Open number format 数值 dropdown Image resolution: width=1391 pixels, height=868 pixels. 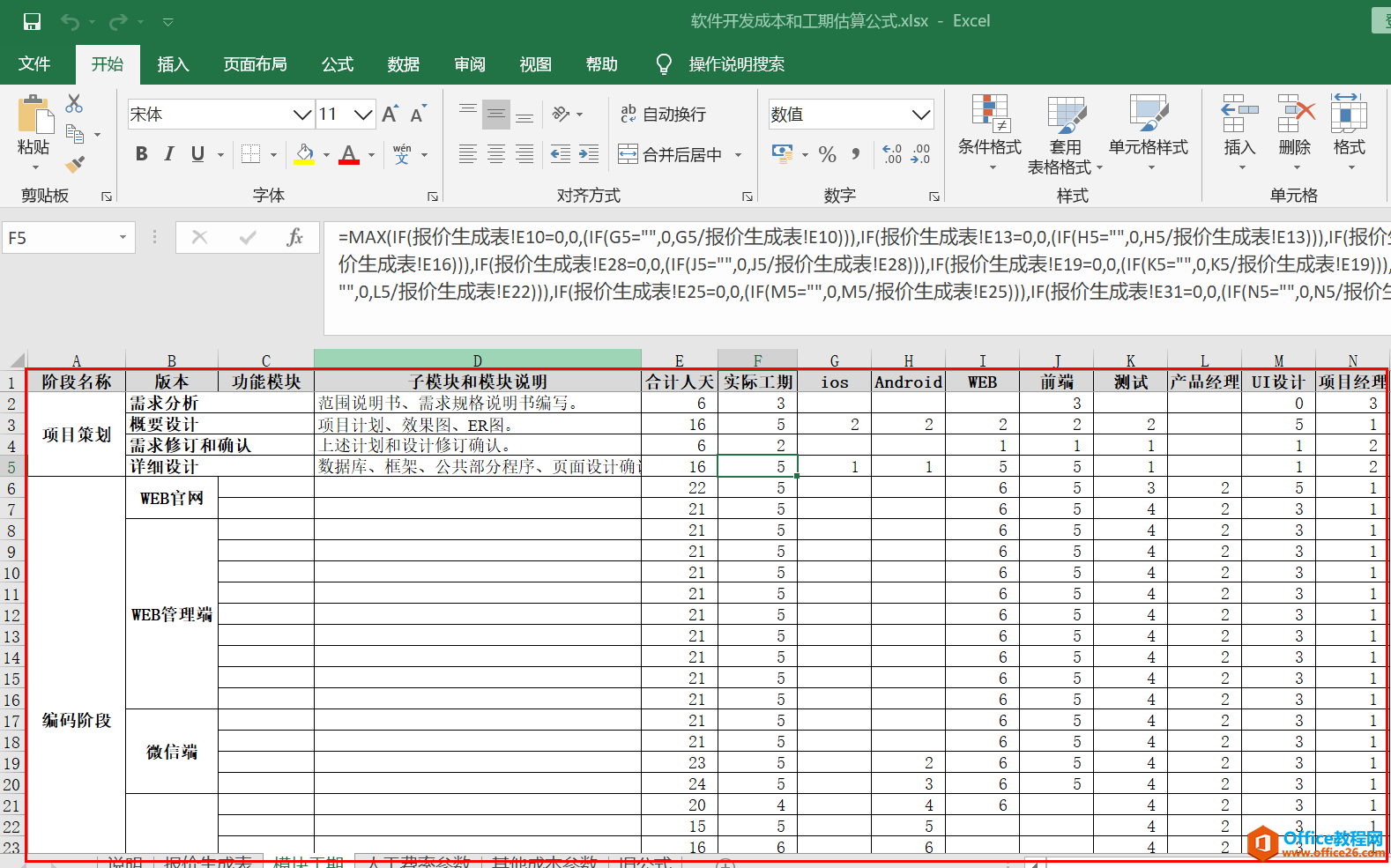[x=921, y=115]
